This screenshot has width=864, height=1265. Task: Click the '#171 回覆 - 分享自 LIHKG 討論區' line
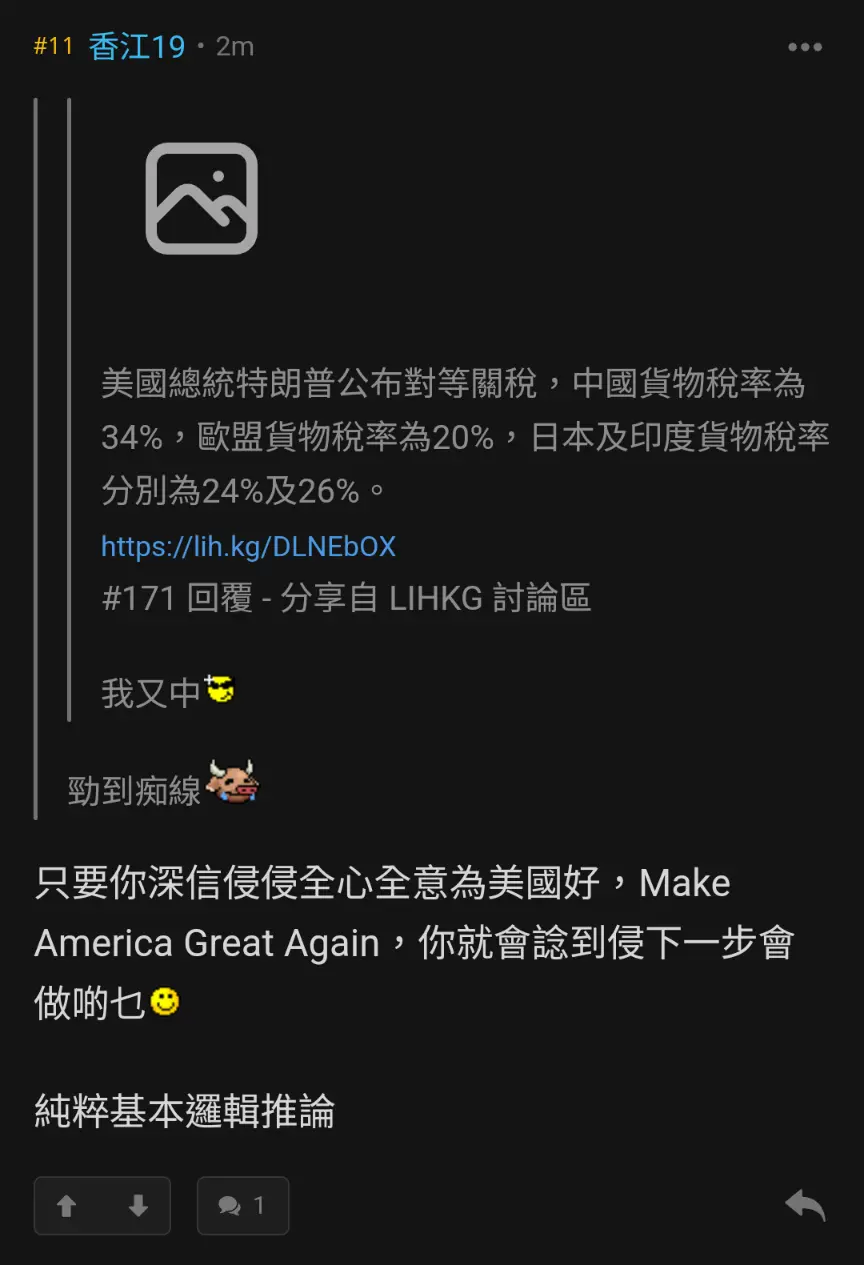pos(346,598)
